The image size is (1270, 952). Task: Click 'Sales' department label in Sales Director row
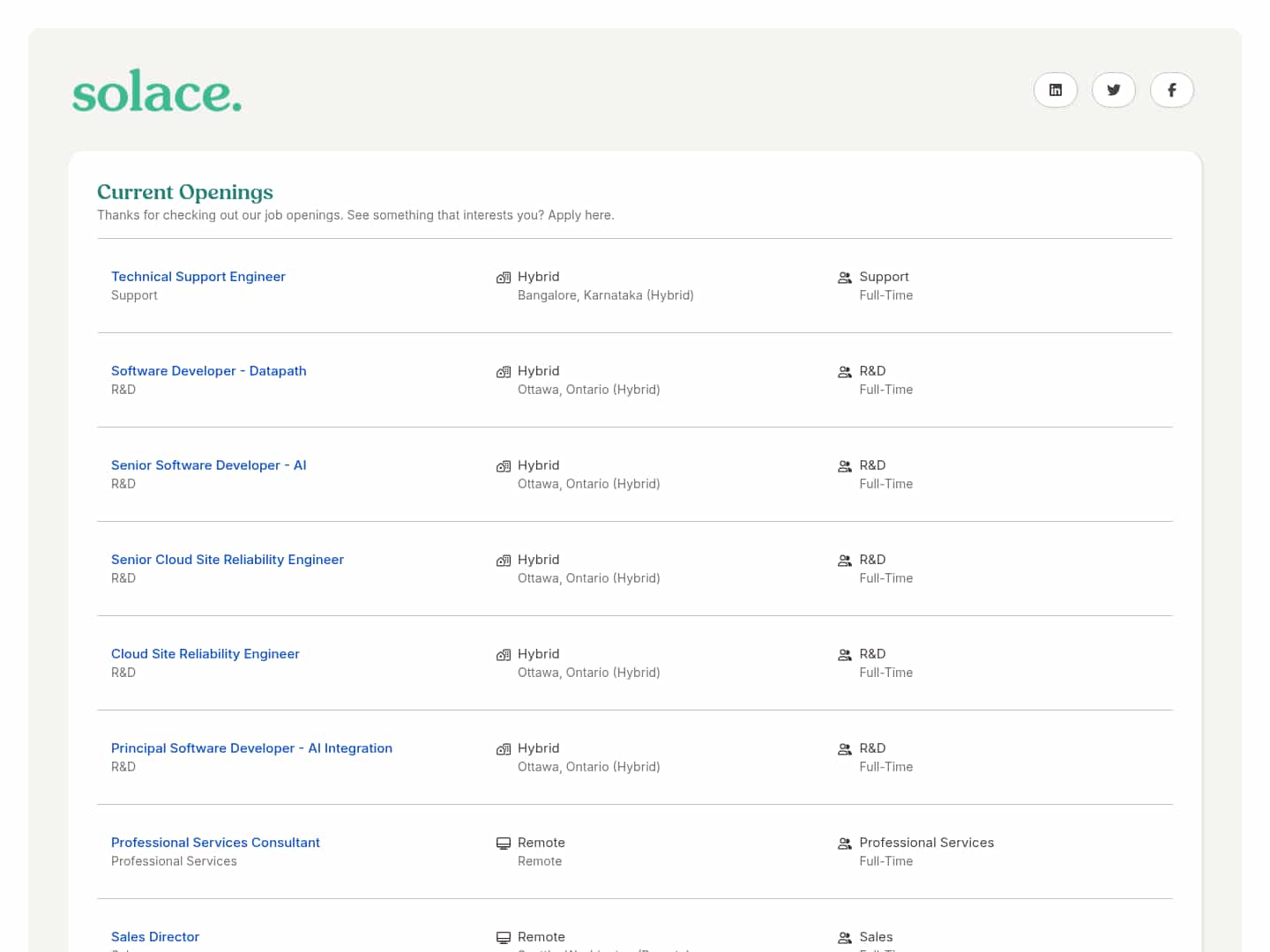tap(877, 937)
